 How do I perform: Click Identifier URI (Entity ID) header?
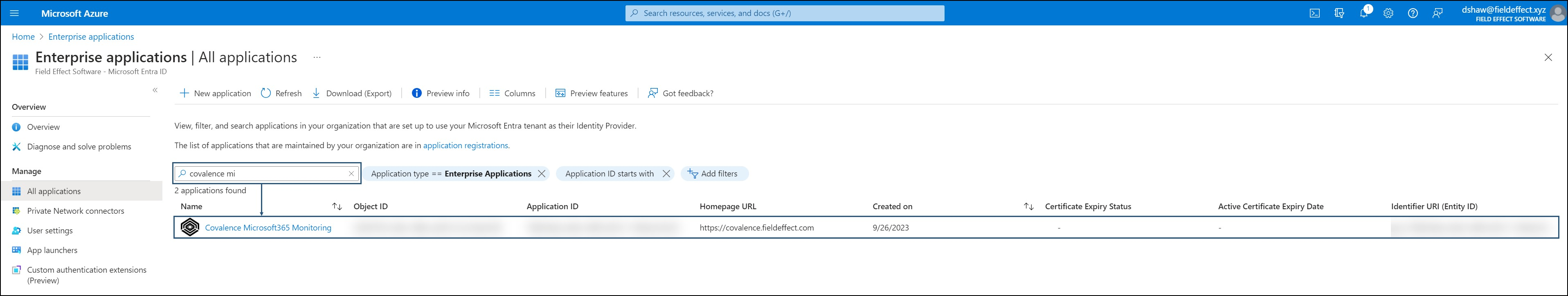click(1434, 206)
